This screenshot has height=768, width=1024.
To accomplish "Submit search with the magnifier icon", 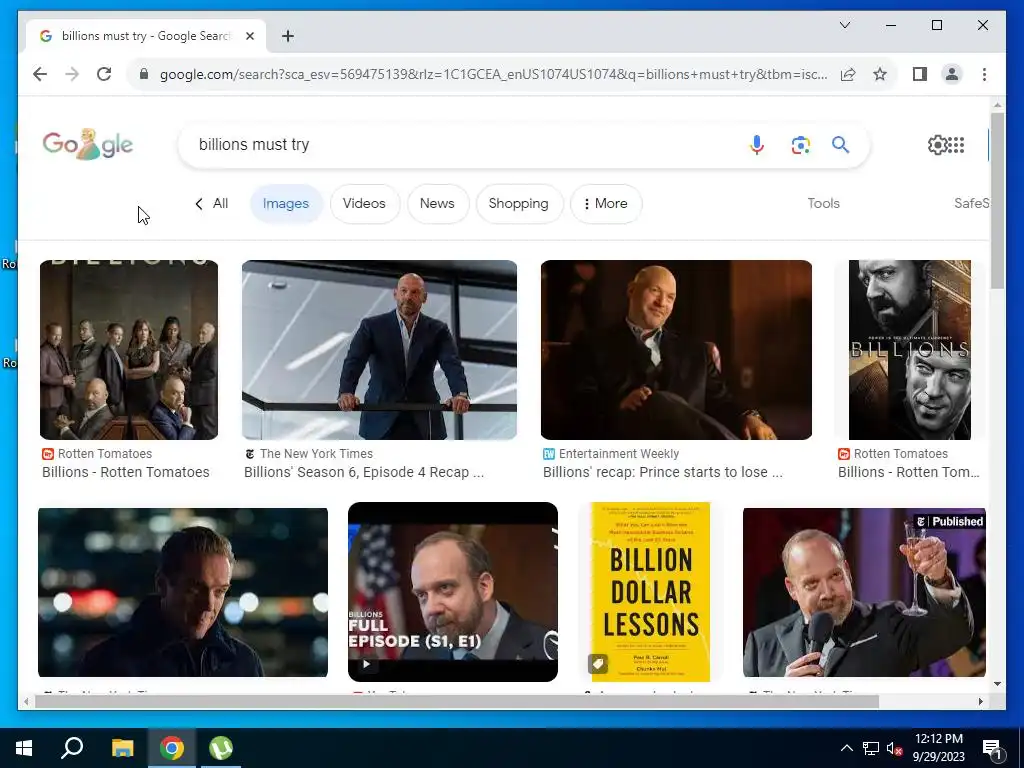I will pyautogui.click(x=840, y=144).
